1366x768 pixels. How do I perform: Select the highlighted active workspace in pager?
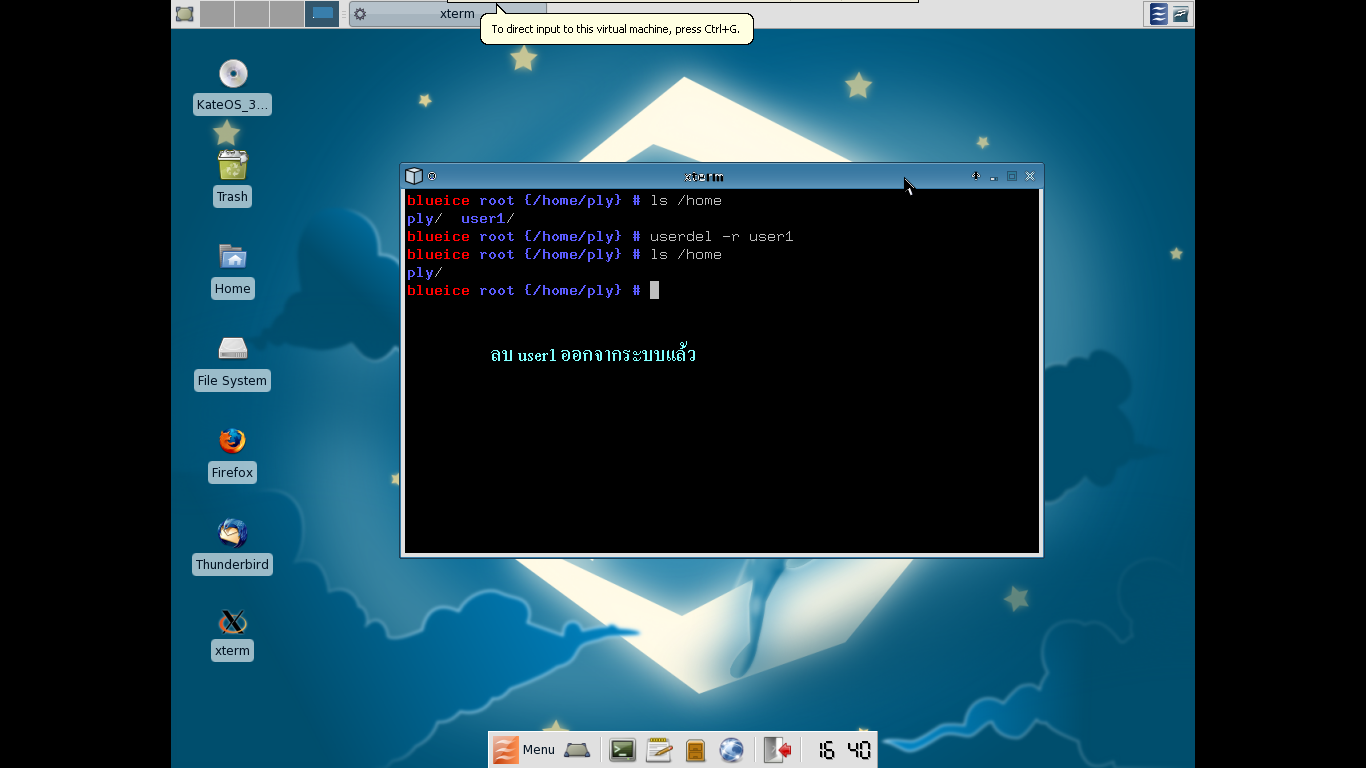(322, 14)
